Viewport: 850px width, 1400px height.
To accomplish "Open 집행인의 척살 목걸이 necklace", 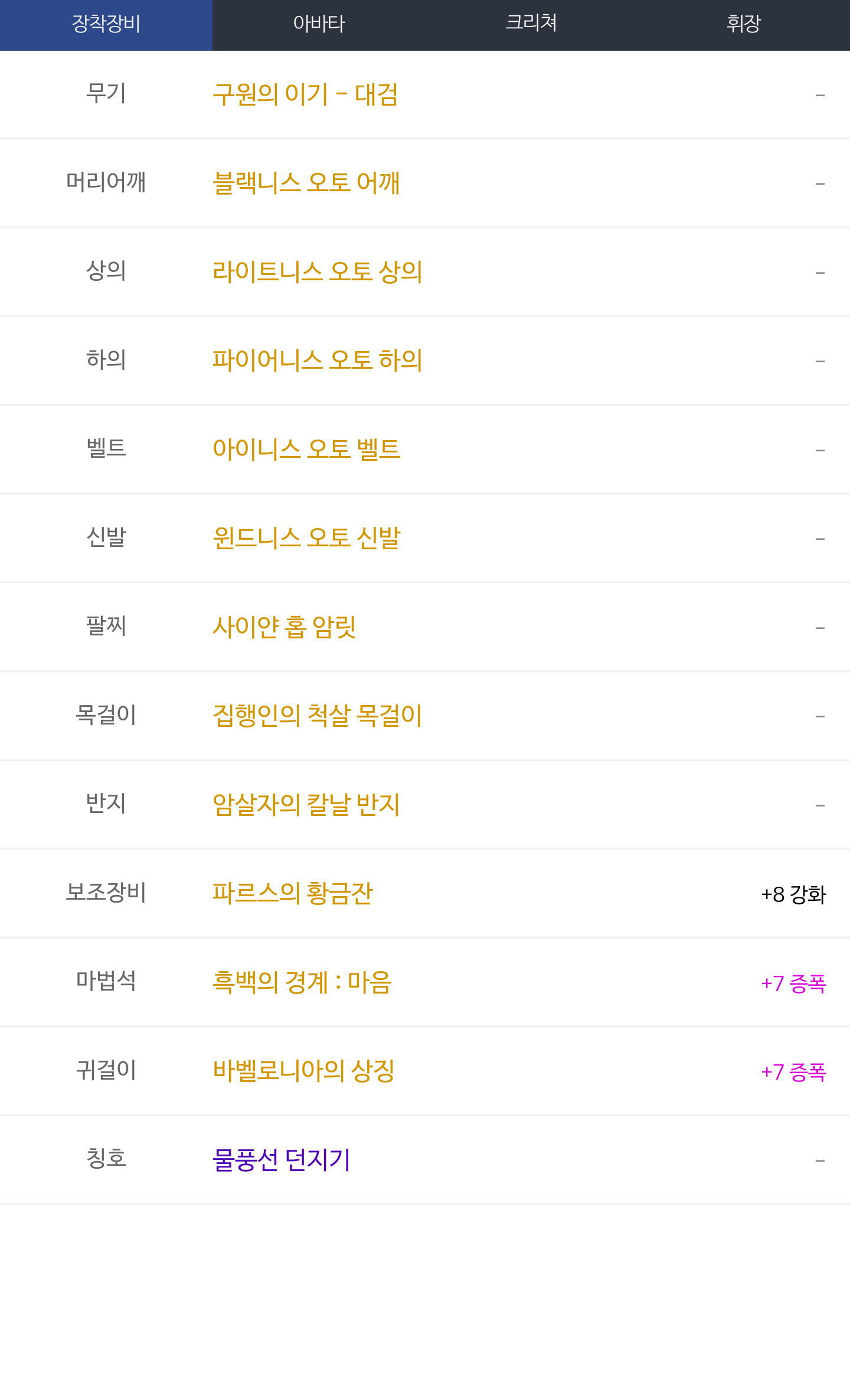I will pos(318,716).
